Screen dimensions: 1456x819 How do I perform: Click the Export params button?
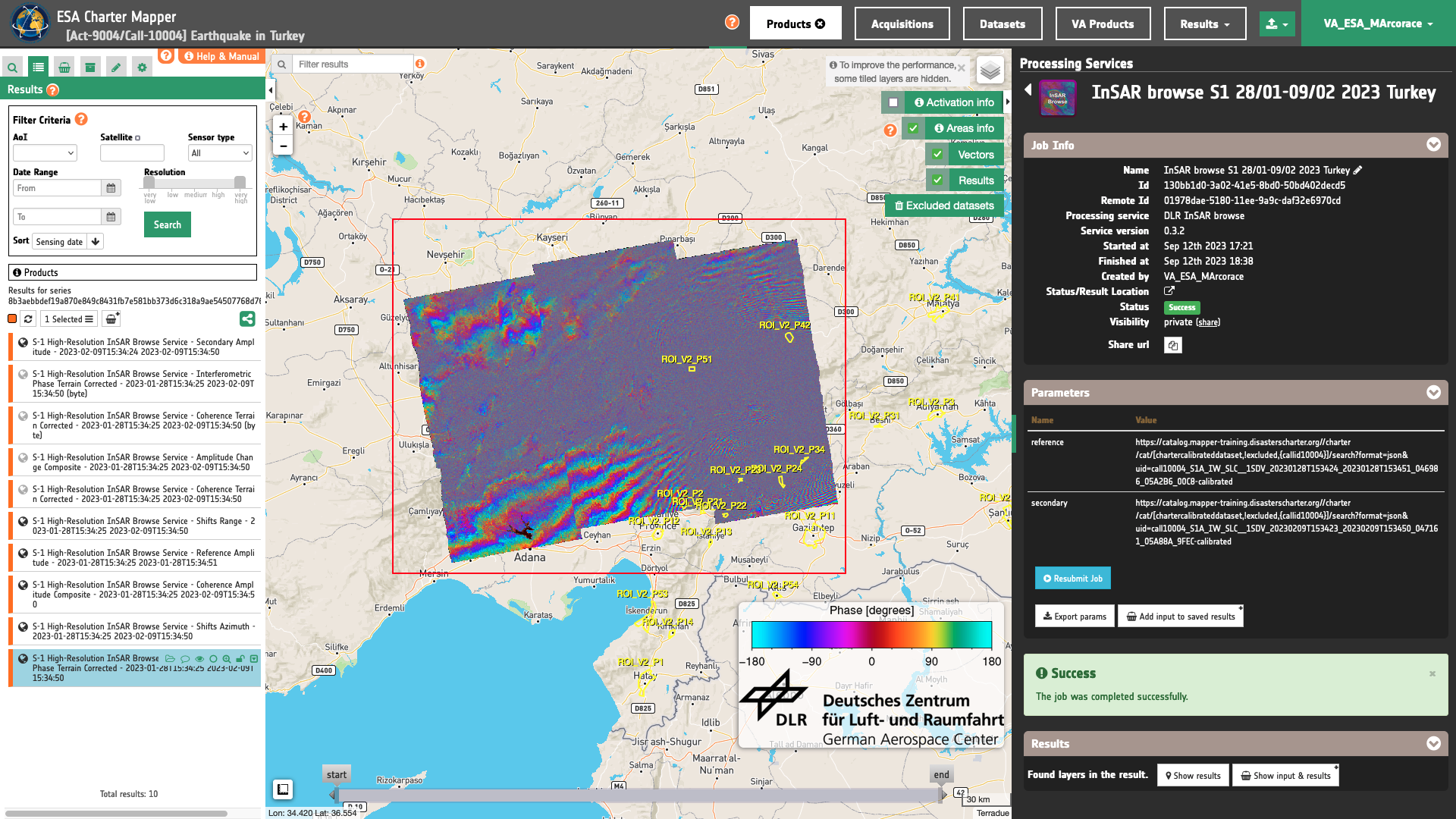tap(1075, 617)
